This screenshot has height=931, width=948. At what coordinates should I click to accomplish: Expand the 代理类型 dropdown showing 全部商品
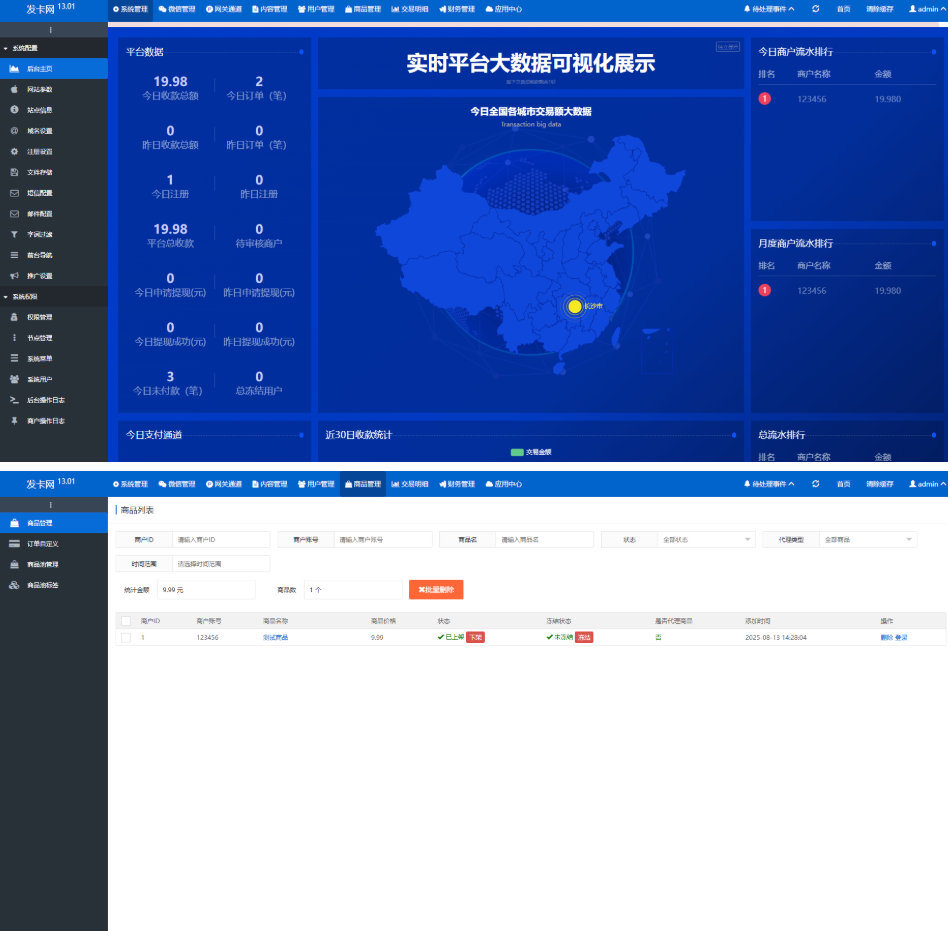pyautogui.click(x=867, y=540)
